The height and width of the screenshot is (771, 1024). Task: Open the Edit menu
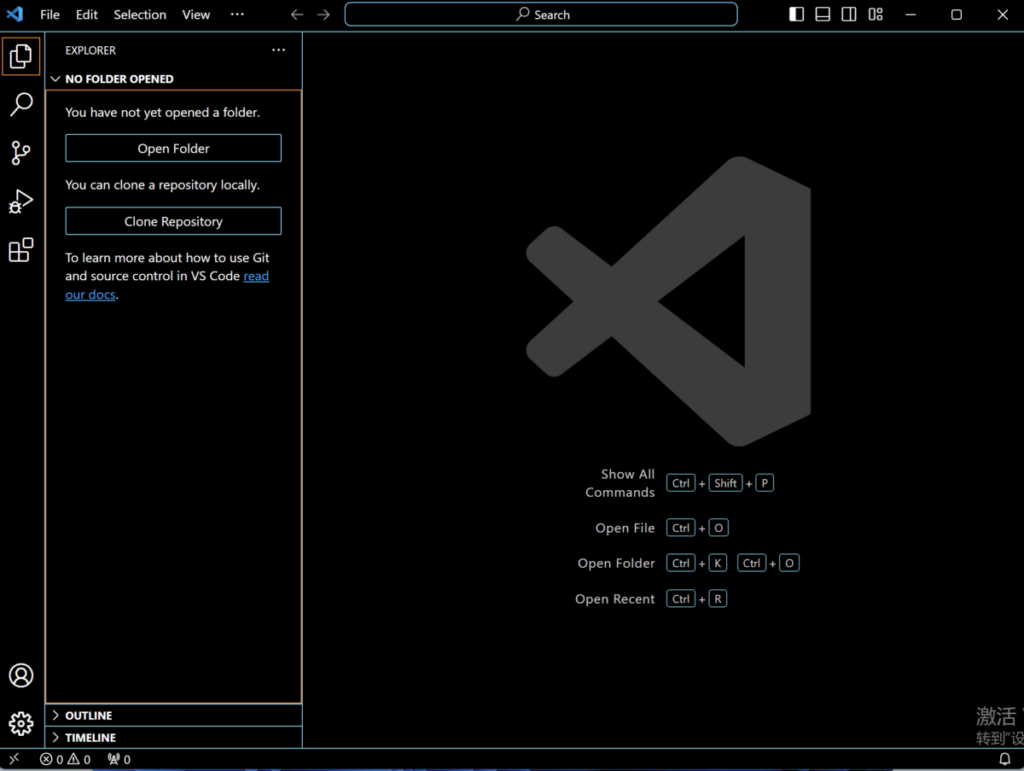[x=87, y=14]
